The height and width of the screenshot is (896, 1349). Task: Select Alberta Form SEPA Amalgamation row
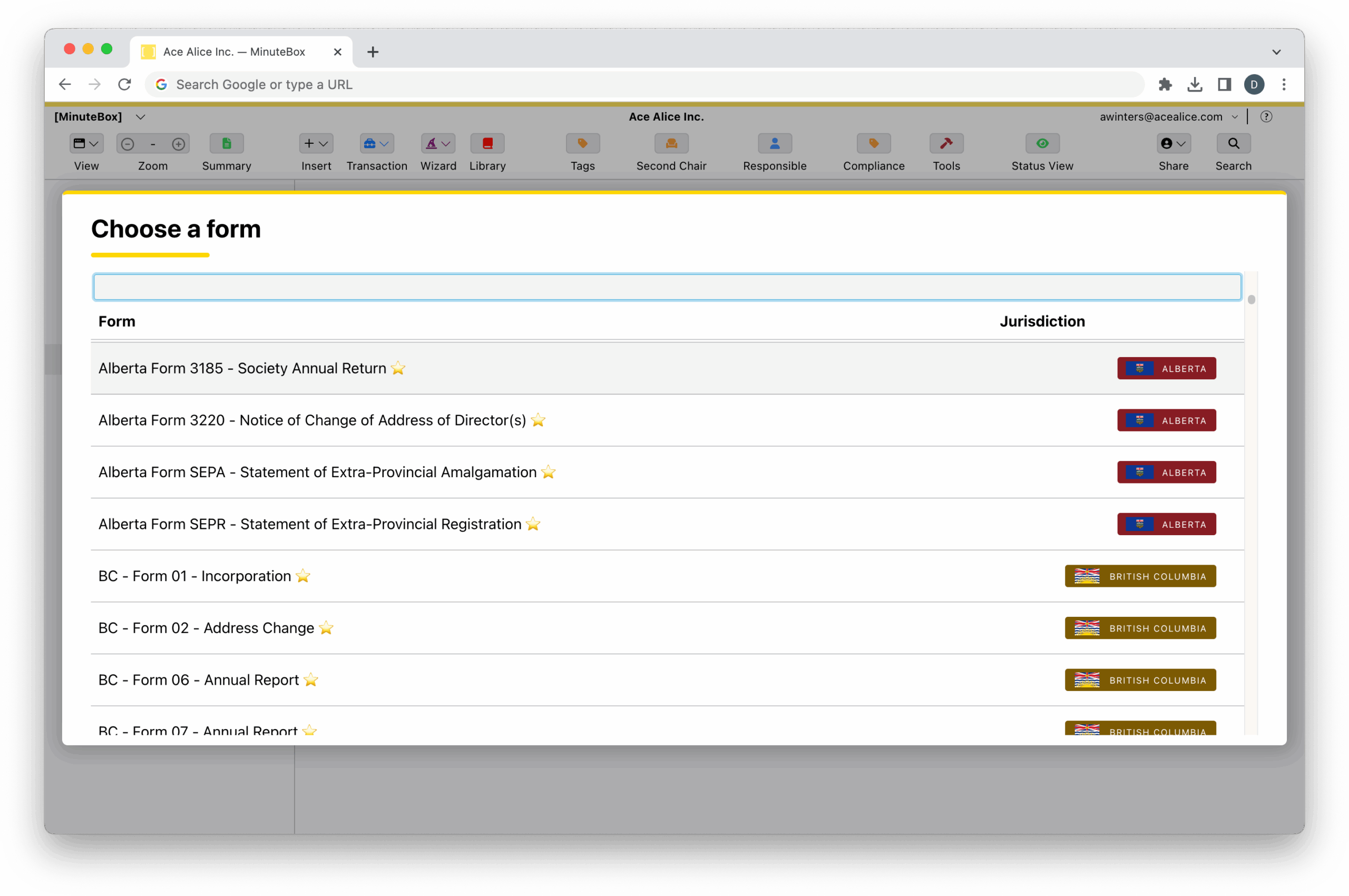coord(317,472)
